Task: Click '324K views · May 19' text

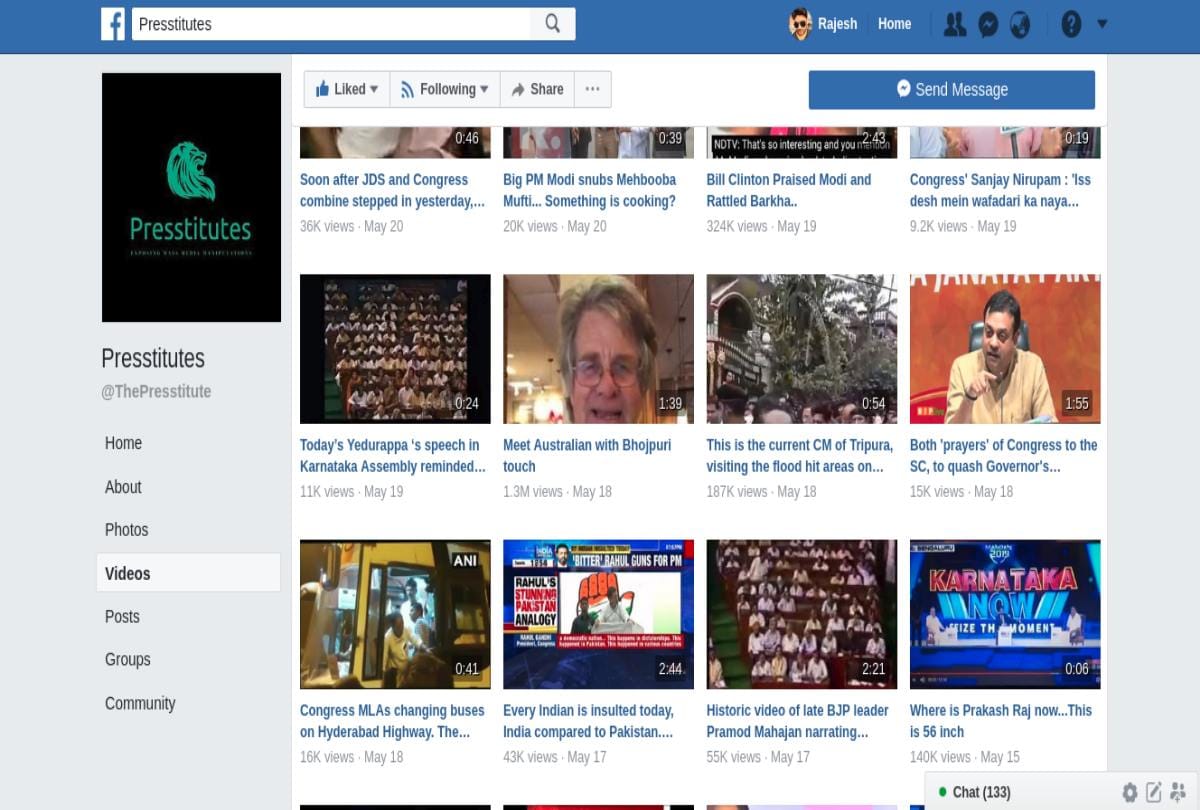Action: tap(762, 226)
